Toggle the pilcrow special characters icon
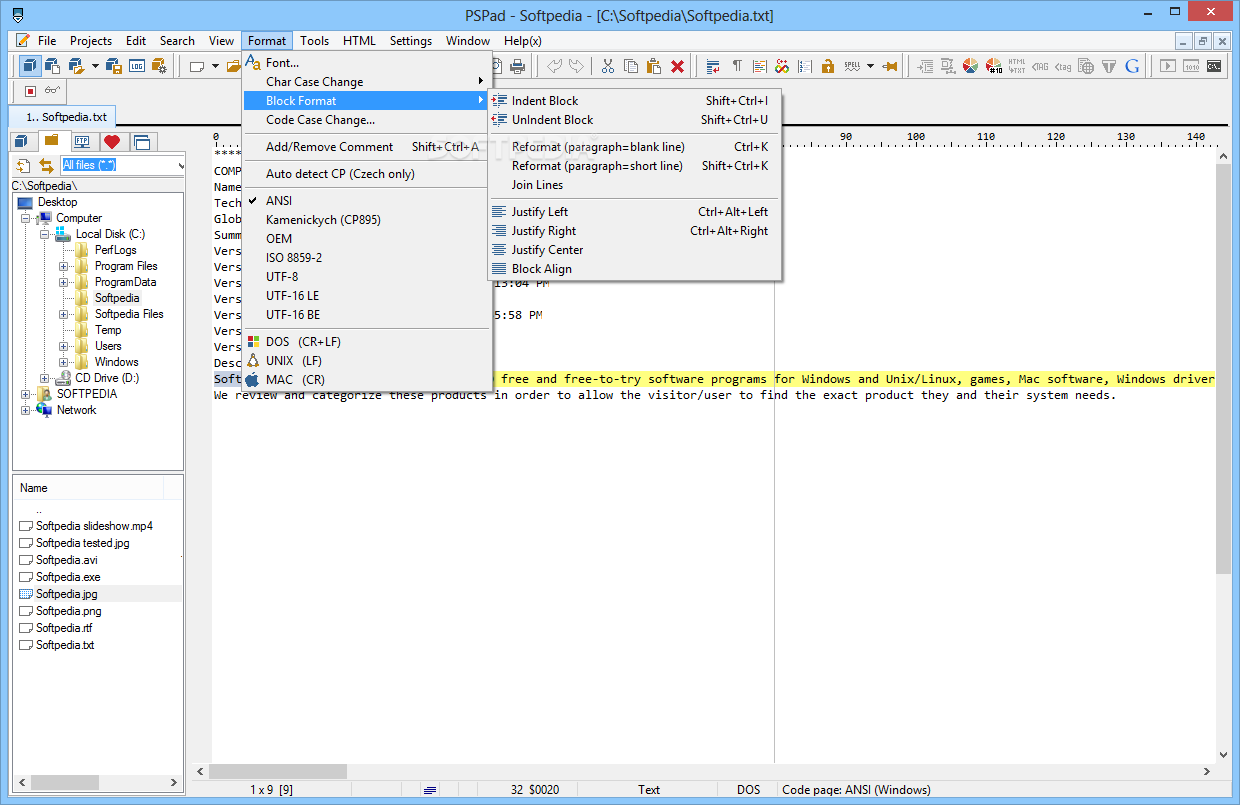This screenshot has width=1240, height=805. coord(737,66)
